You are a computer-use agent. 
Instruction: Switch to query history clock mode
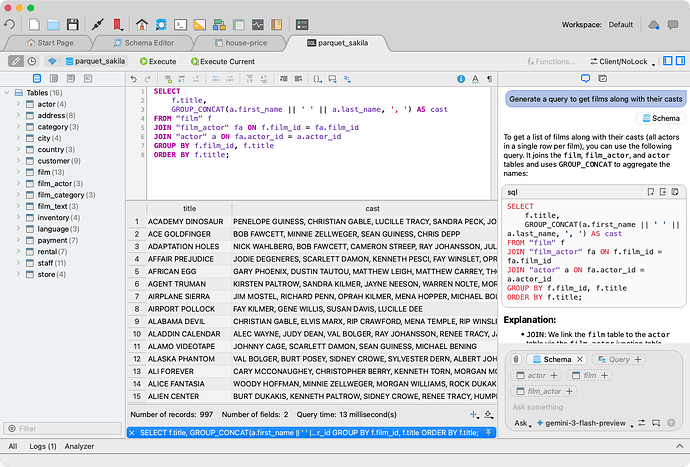(32, 61)
